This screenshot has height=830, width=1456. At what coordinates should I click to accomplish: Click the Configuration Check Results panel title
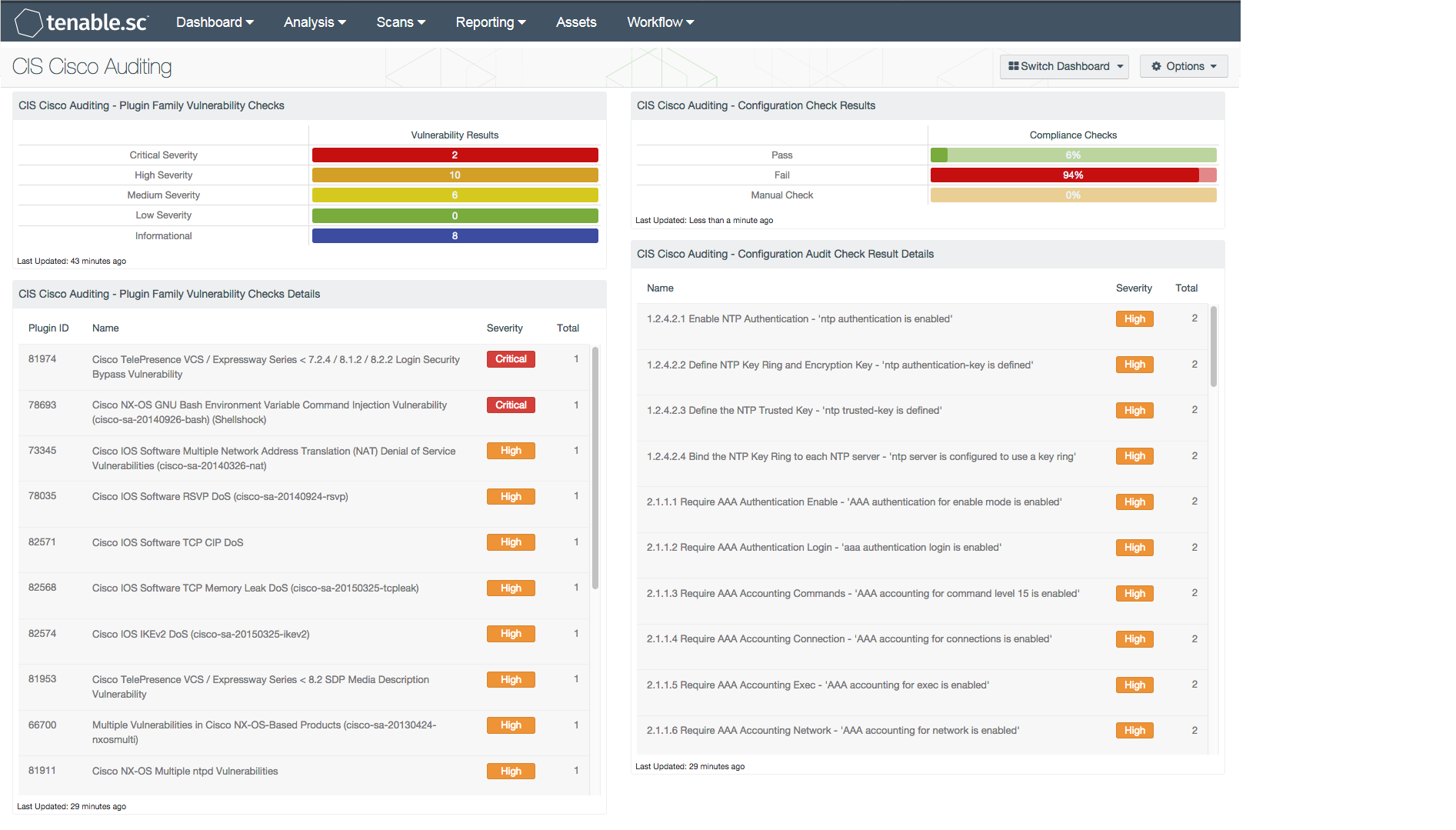point(756,105)
